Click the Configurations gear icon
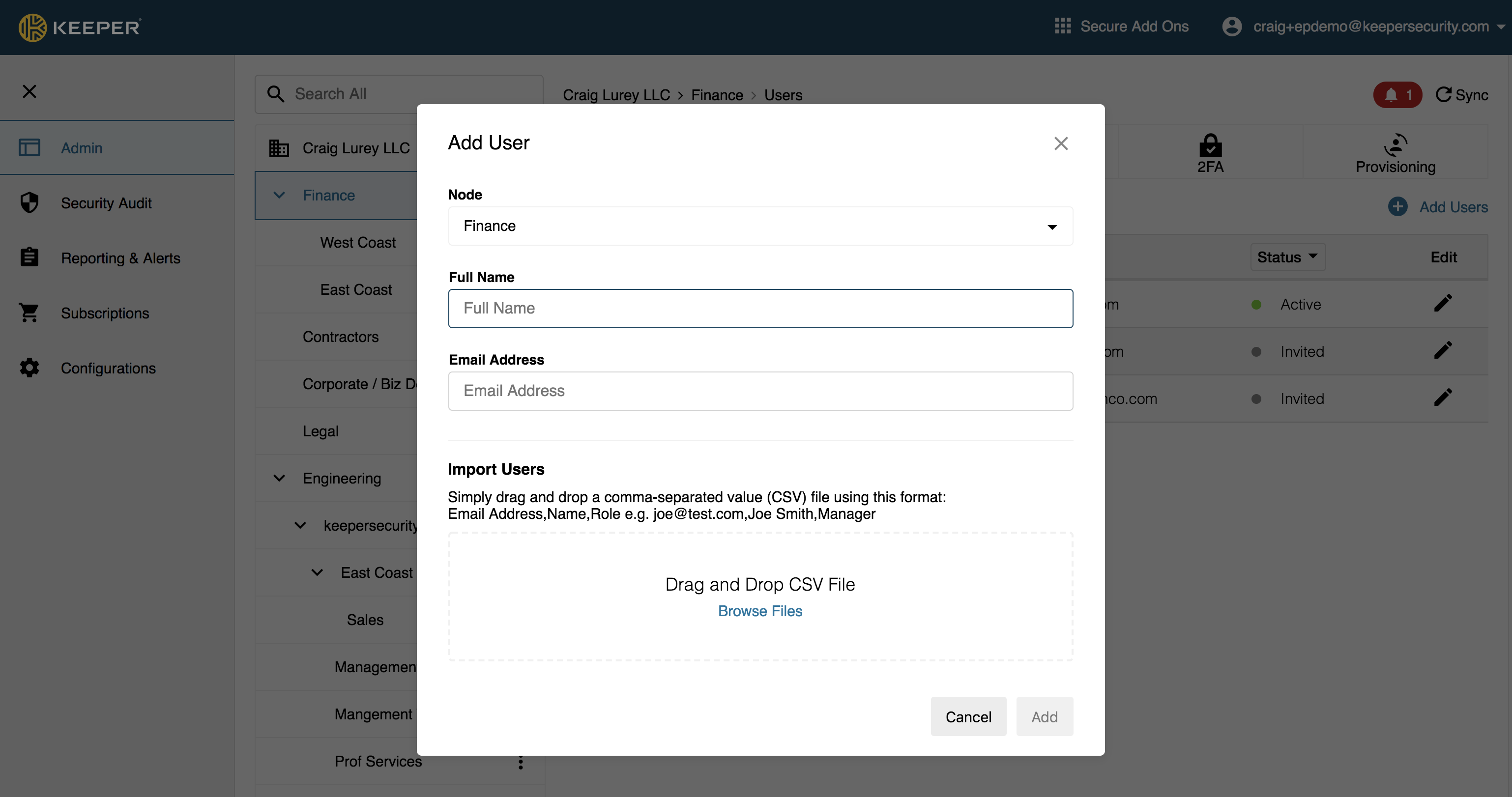1512x797 pixels. click(29, 368)
